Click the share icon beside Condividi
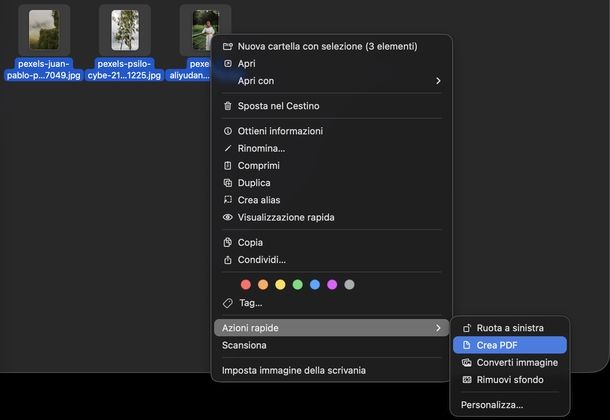 click(x=228, y=259)
